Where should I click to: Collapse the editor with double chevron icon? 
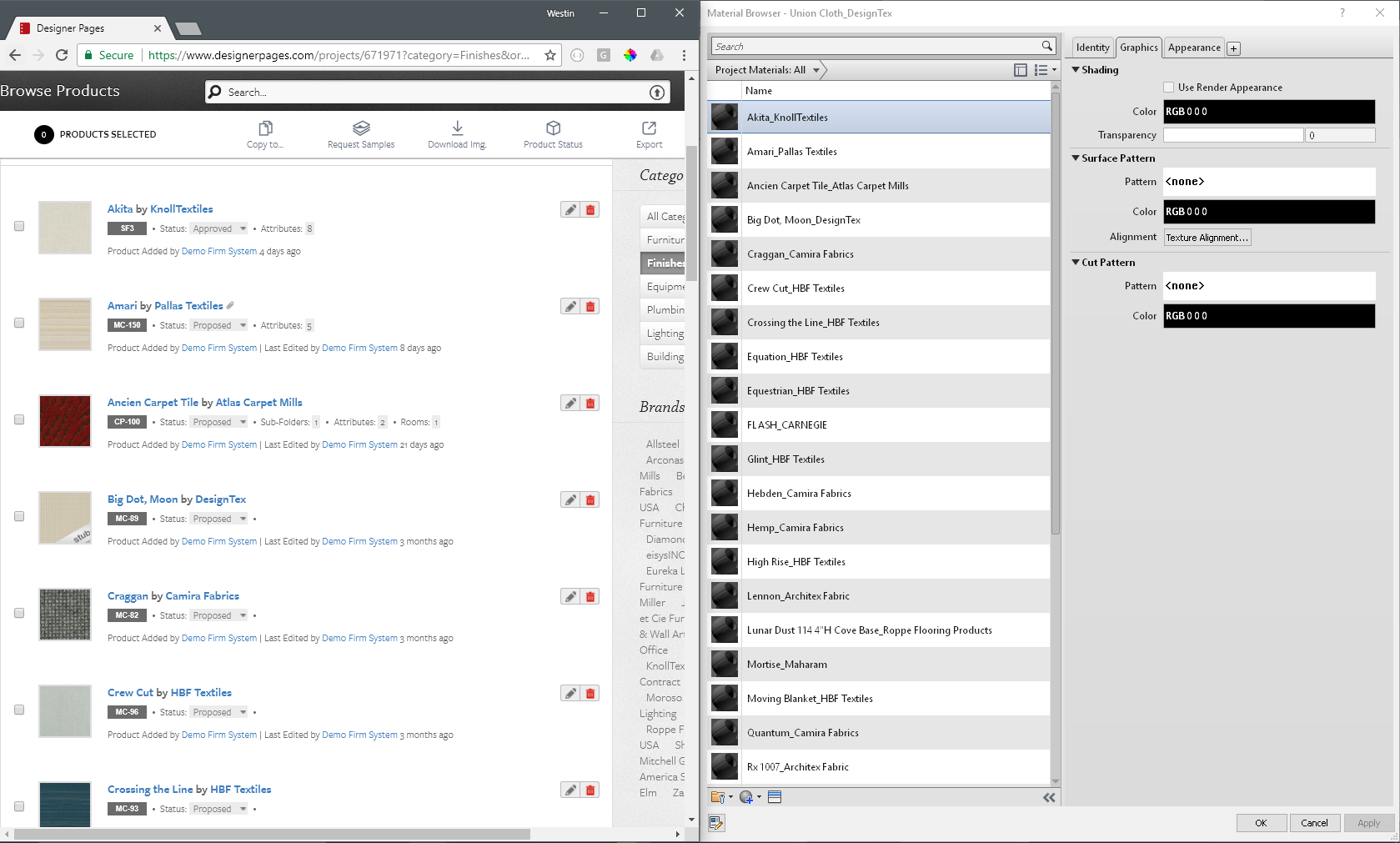pos(1049,798)
